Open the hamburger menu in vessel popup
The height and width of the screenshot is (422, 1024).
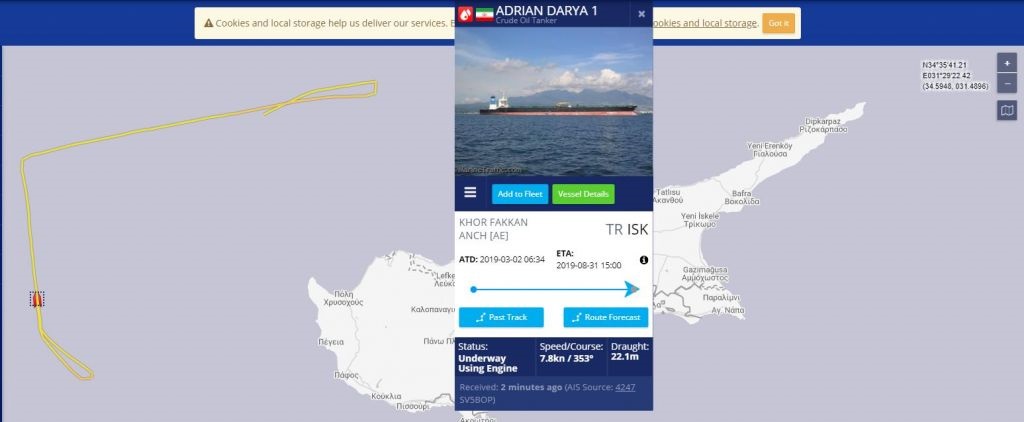point(470,193)
